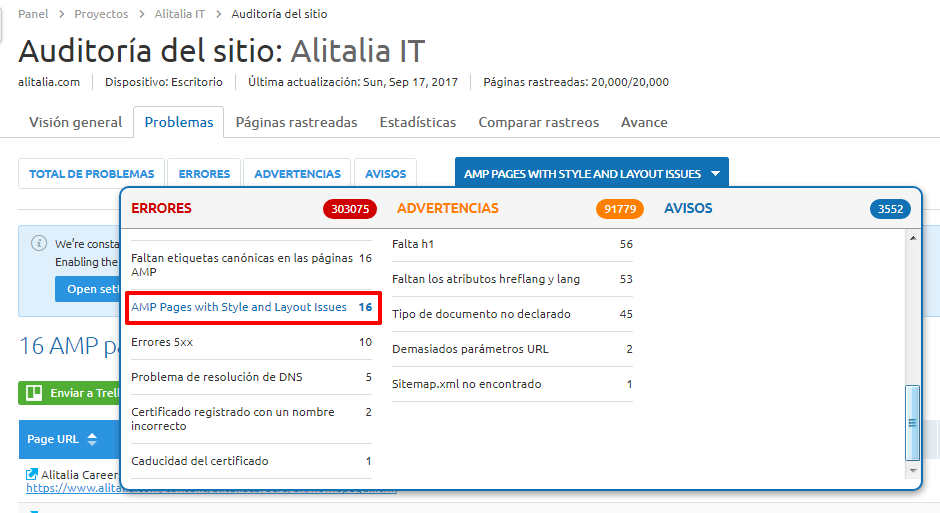Click ADVERTENCIAS heading in dropdown panel
This screenshot has height=513, width=940.
click(448, 208)
